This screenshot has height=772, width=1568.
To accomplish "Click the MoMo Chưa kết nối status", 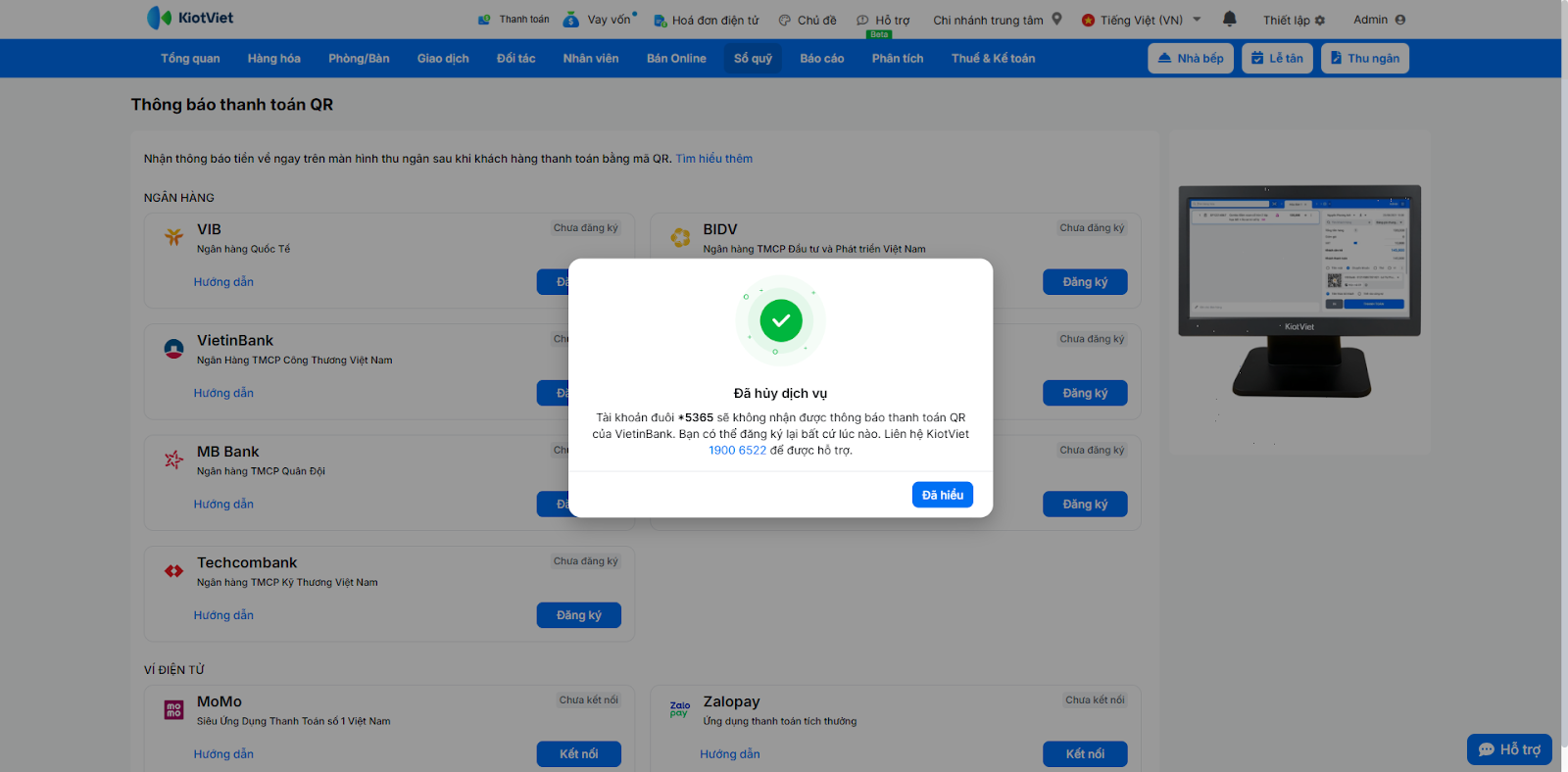I will click(589, 700).
